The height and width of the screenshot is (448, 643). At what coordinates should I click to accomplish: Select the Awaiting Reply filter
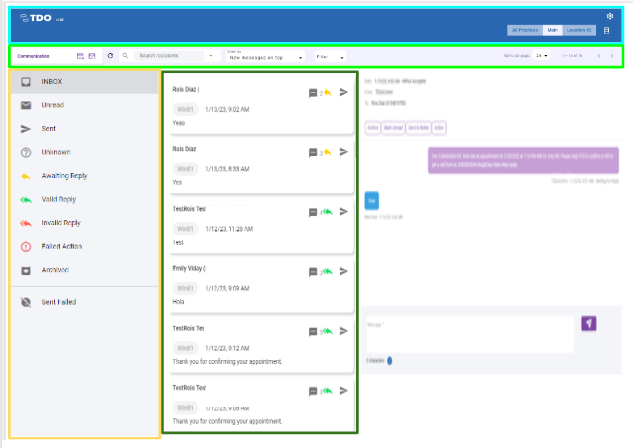65,176
